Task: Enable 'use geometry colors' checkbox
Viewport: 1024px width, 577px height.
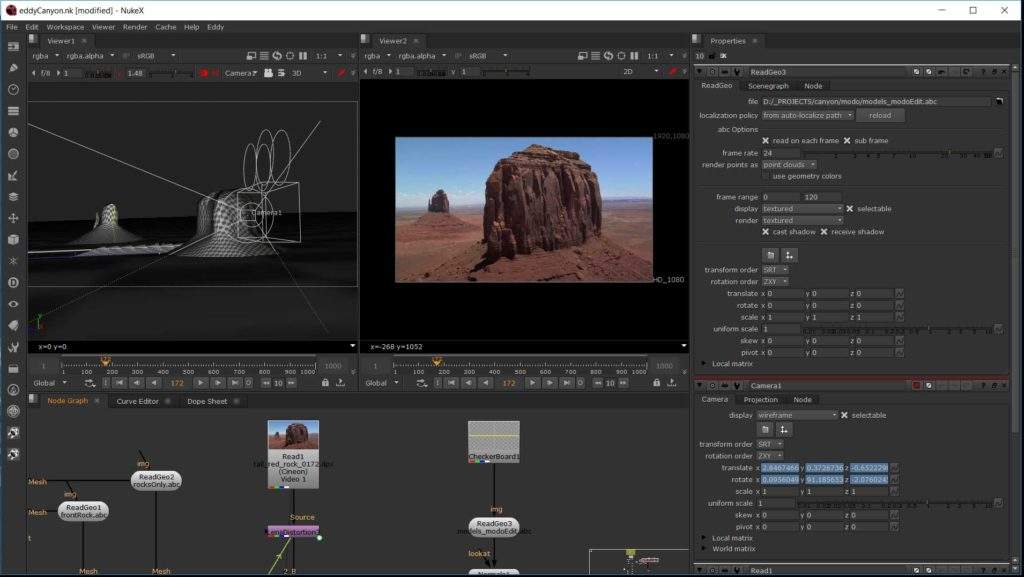Action: point(766,176)
